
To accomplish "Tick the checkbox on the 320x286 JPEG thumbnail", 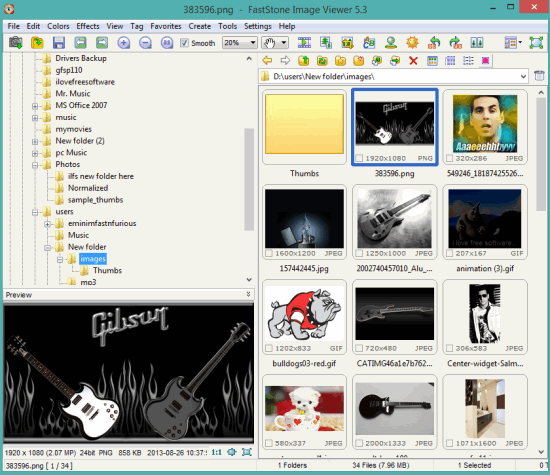I will pyautogui.click(x=449, y=159).
